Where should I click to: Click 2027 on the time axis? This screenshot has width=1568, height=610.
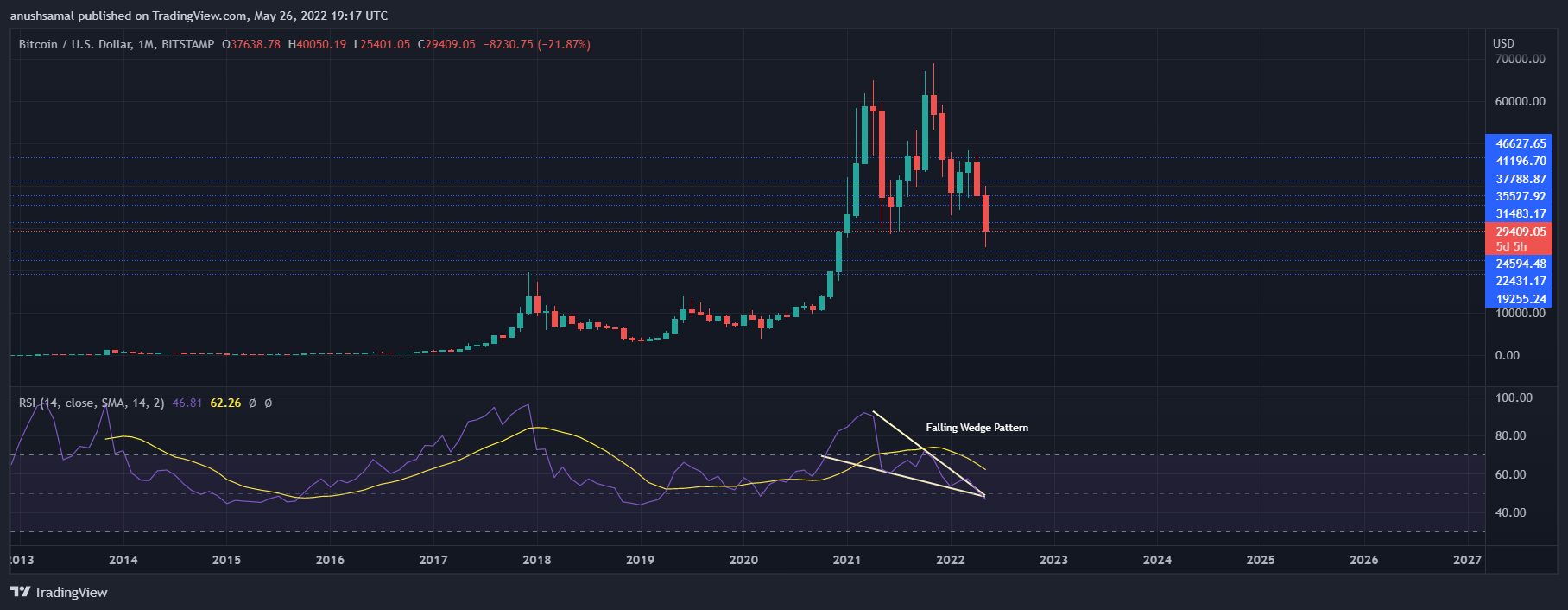[1467, 560]
